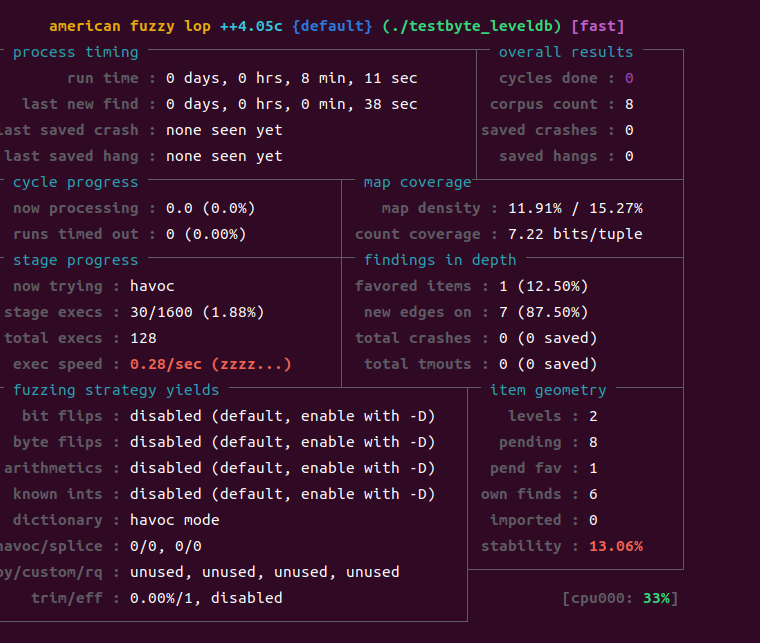The height and width of the screenshot is (643, 760).
Task: Click the green cpu000 33% indicator
Action: coord(656,598)
